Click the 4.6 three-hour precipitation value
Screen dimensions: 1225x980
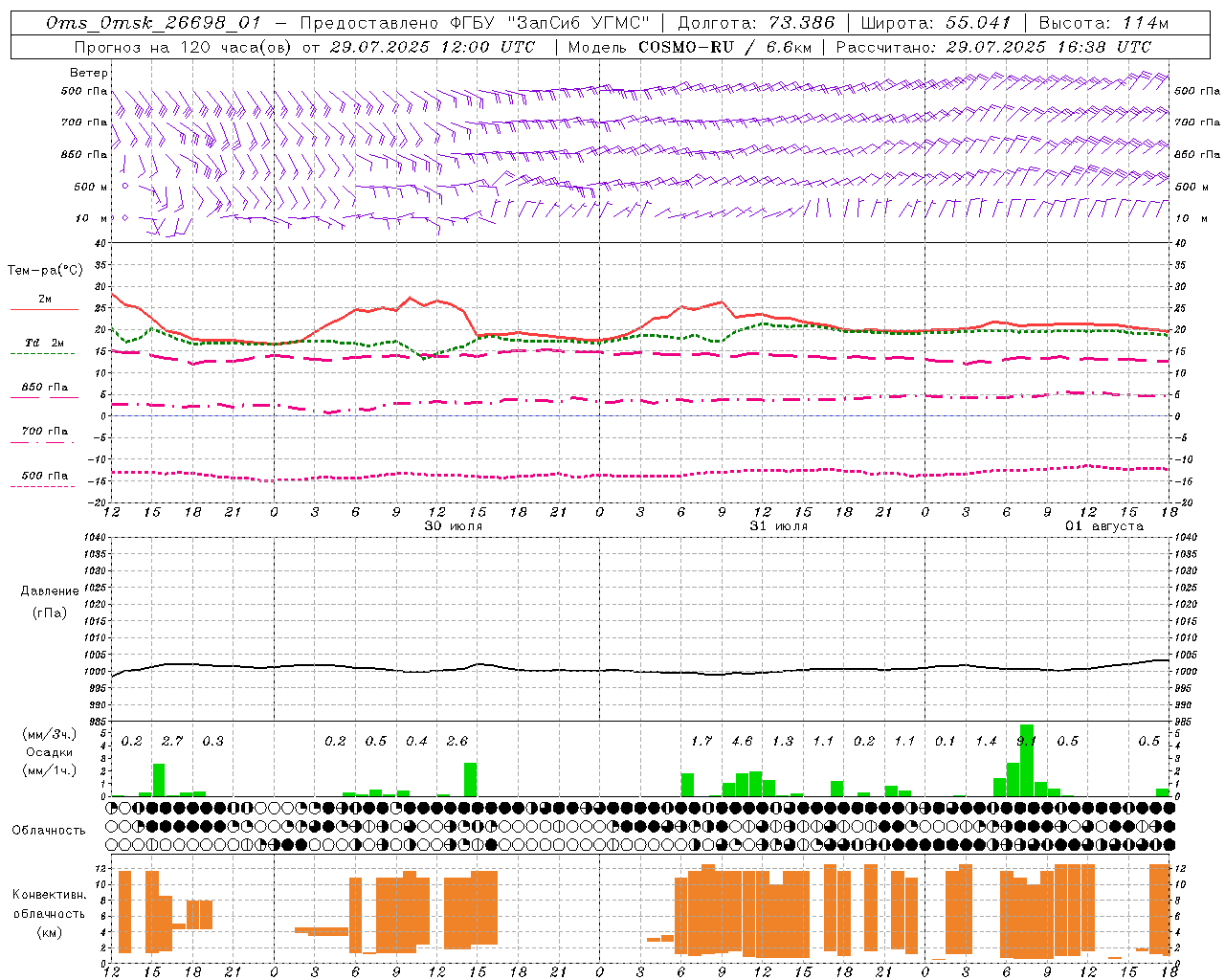(x=742, y=742)
